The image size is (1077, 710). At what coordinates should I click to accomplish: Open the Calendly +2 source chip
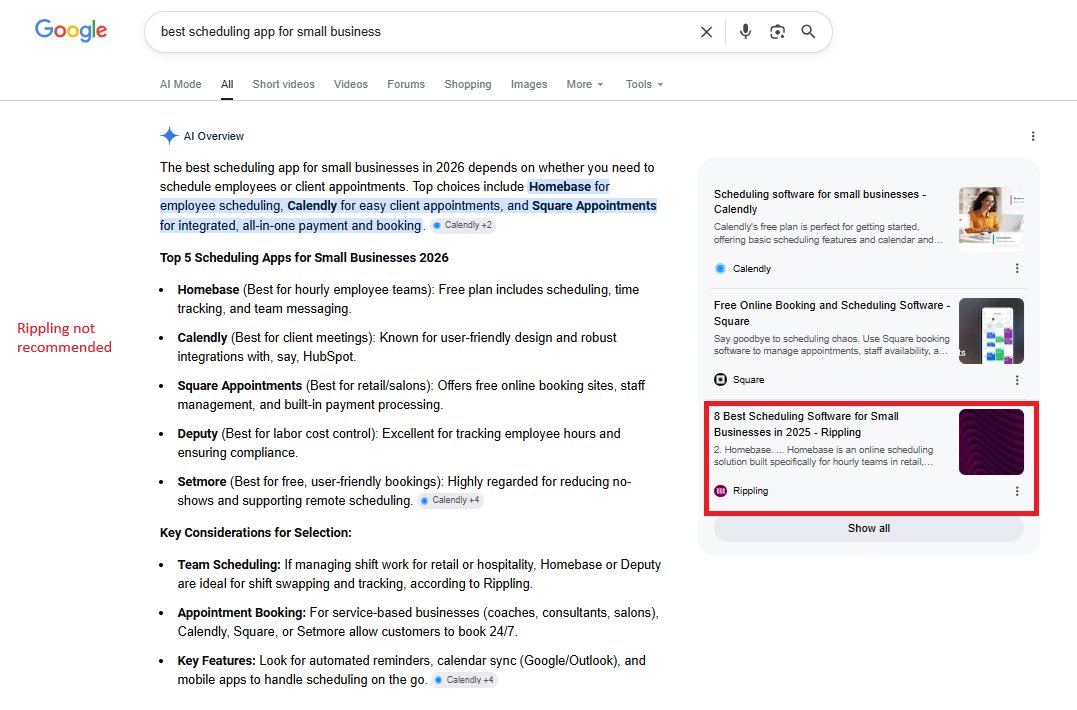pyautogui.click(x=463, y=225)
